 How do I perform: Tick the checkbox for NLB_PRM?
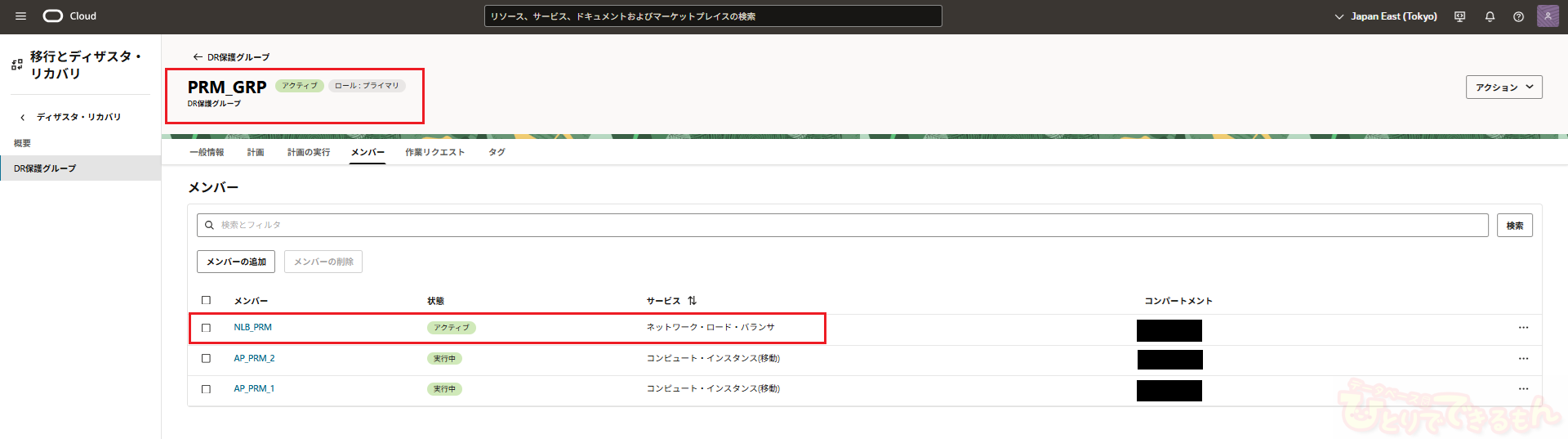[206, 328]
